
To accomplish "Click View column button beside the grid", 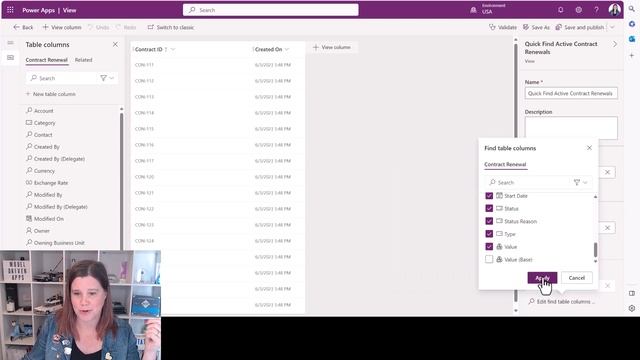I will pyautogui.click(x=332, y=47).
